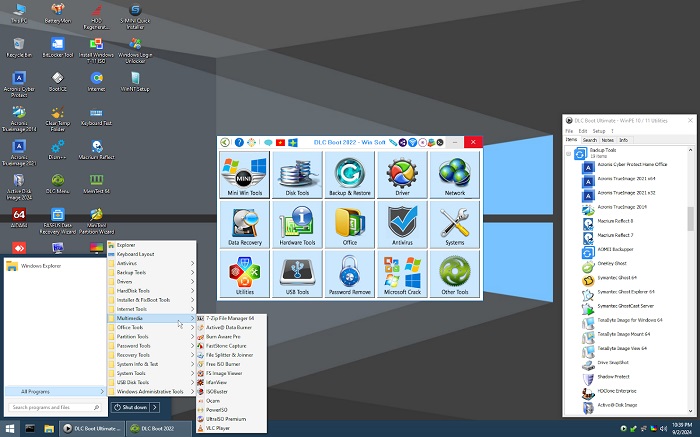700x437 pixels.
Task: Launch VLC Player from Multimedia submenu
Action: [x=231, y=428]
